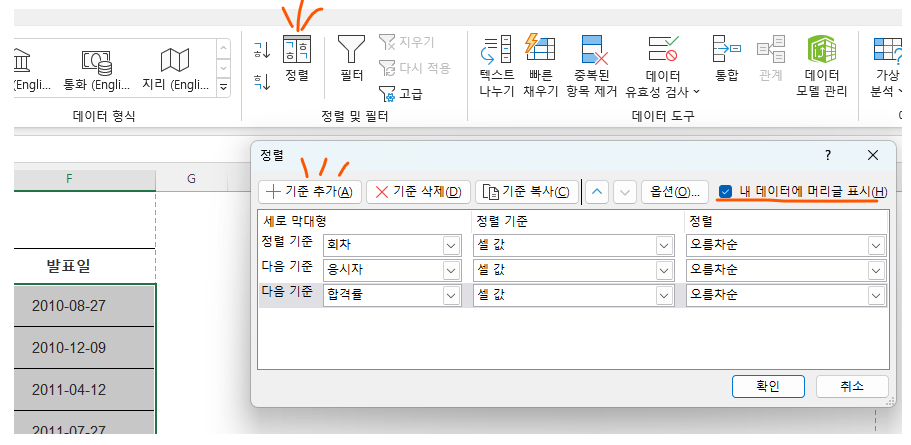911x445 pixels.
Task: Click 기준 추가 button
Action: (310, 192)
